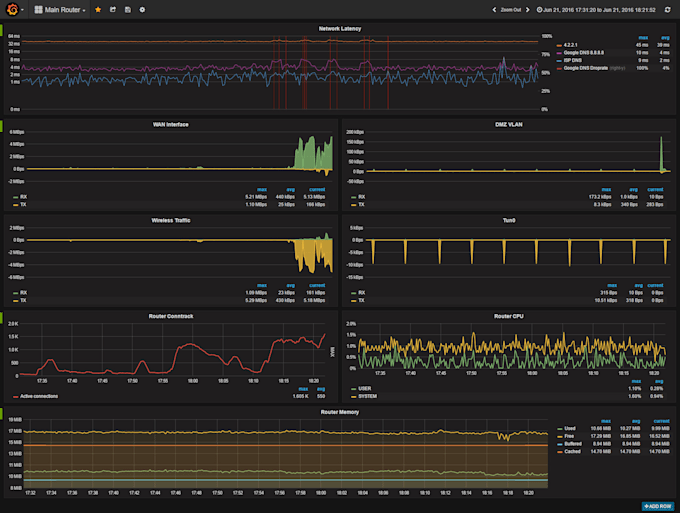680x513 pixels.
Task: Toggle Free series in Router Memory legend
Action: tap(569, 436)
